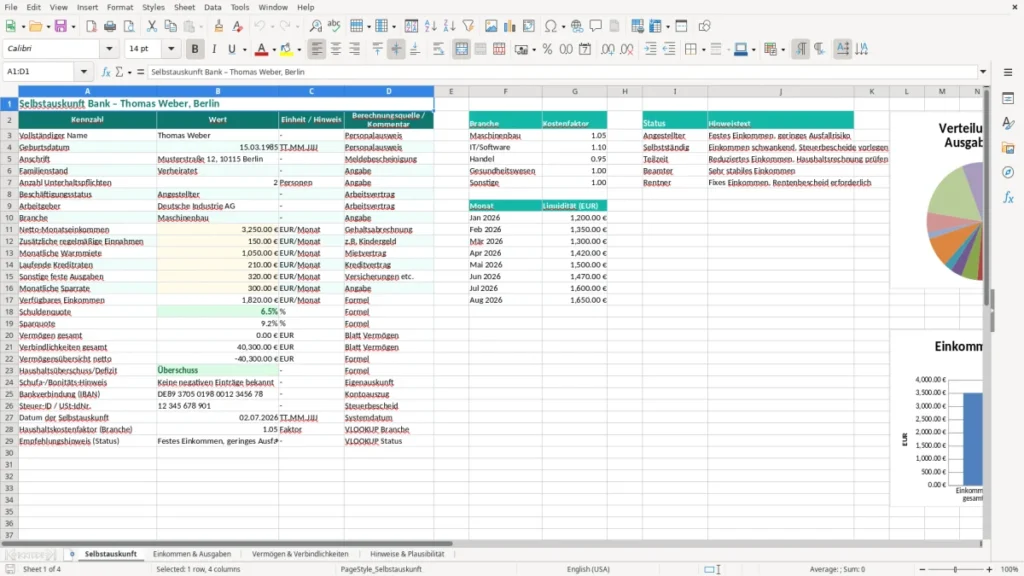Open the Font Size dropdown
The width and height of the screenshot is (1024, 576).
pos(171,48)
